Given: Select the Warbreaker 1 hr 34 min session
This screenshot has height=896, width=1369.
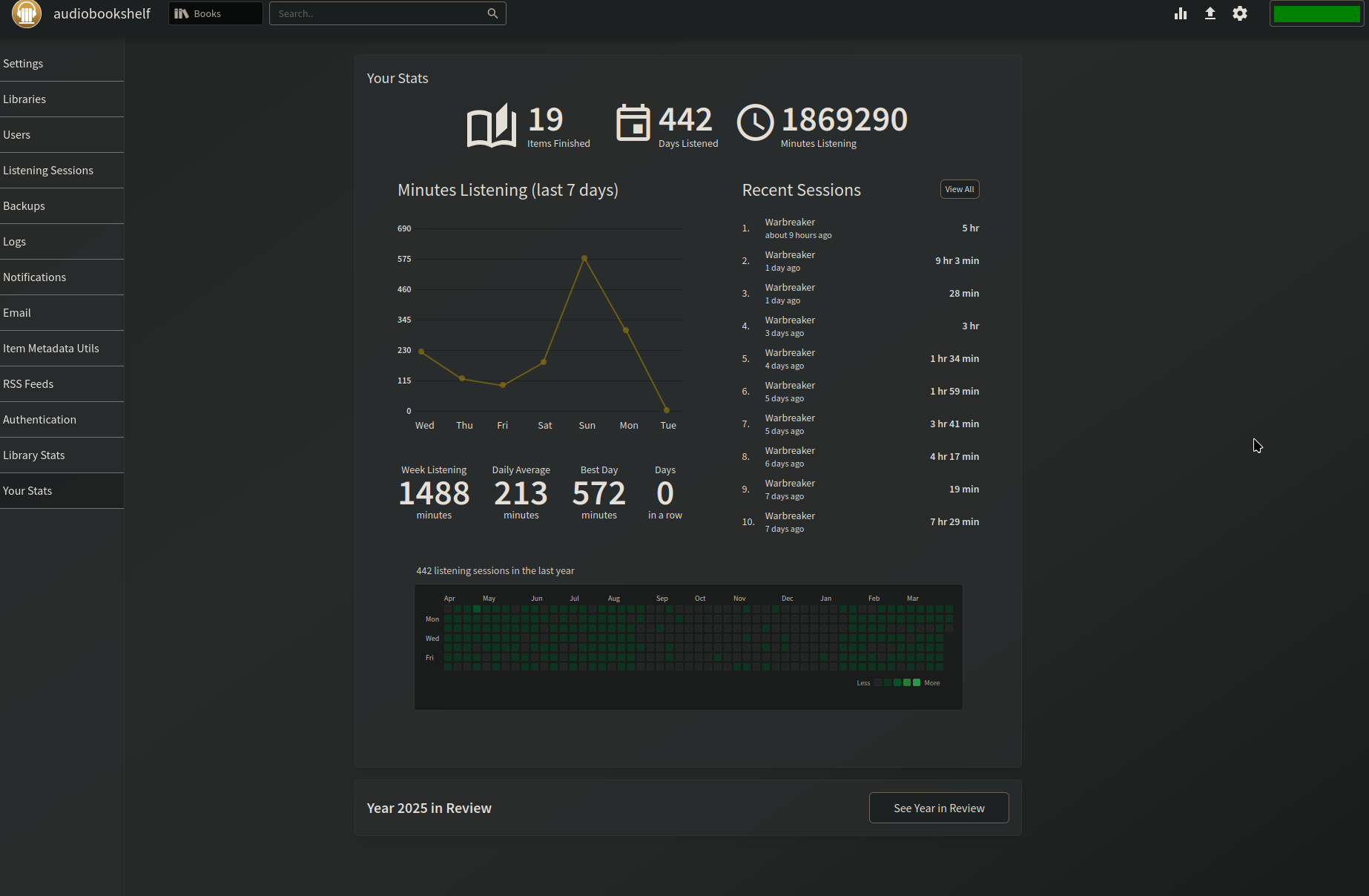Looking at the screenshot, I should 860,359.
